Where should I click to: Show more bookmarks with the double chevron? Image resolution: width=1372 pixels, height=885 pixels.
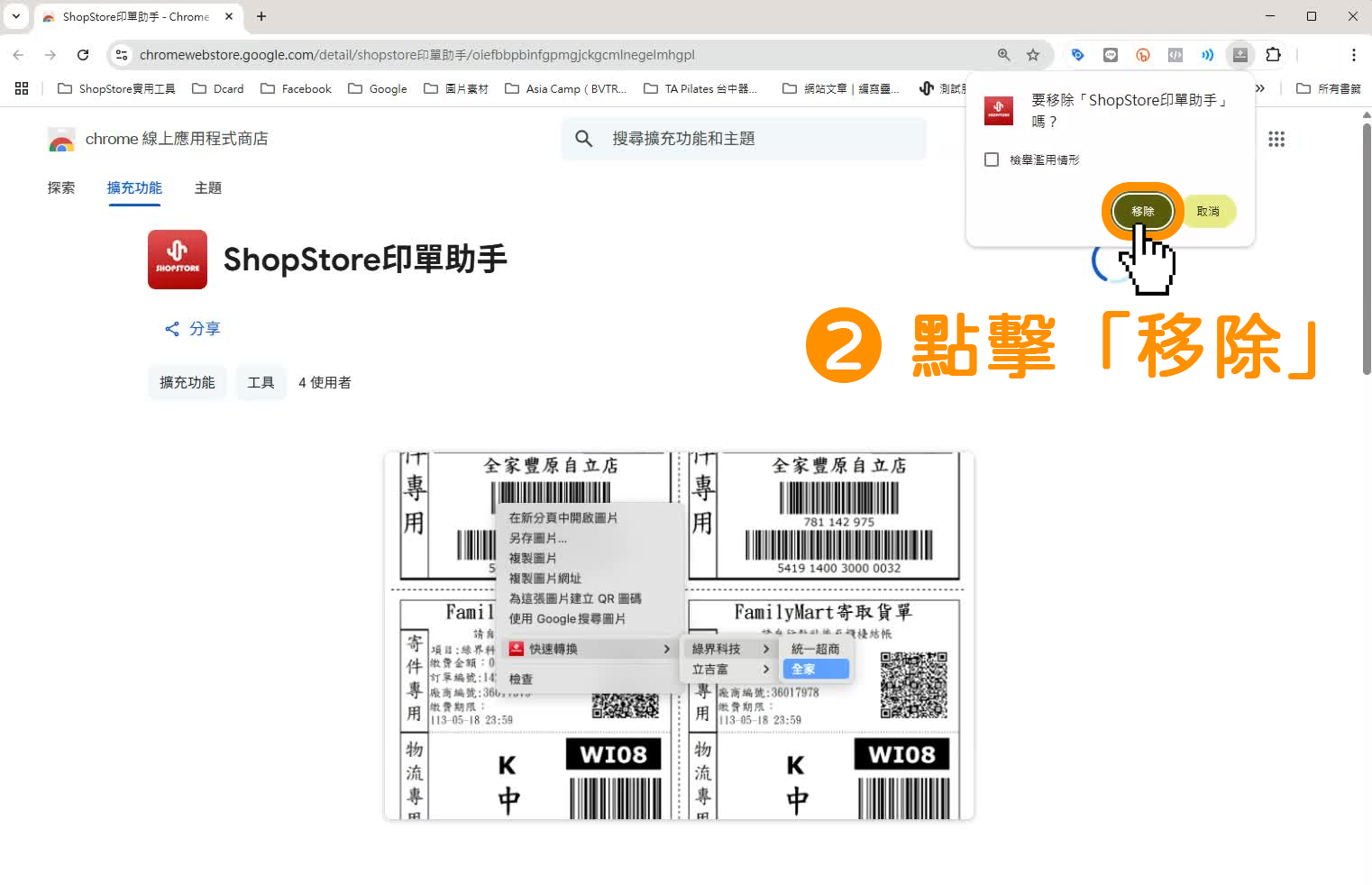point(1260,88)
